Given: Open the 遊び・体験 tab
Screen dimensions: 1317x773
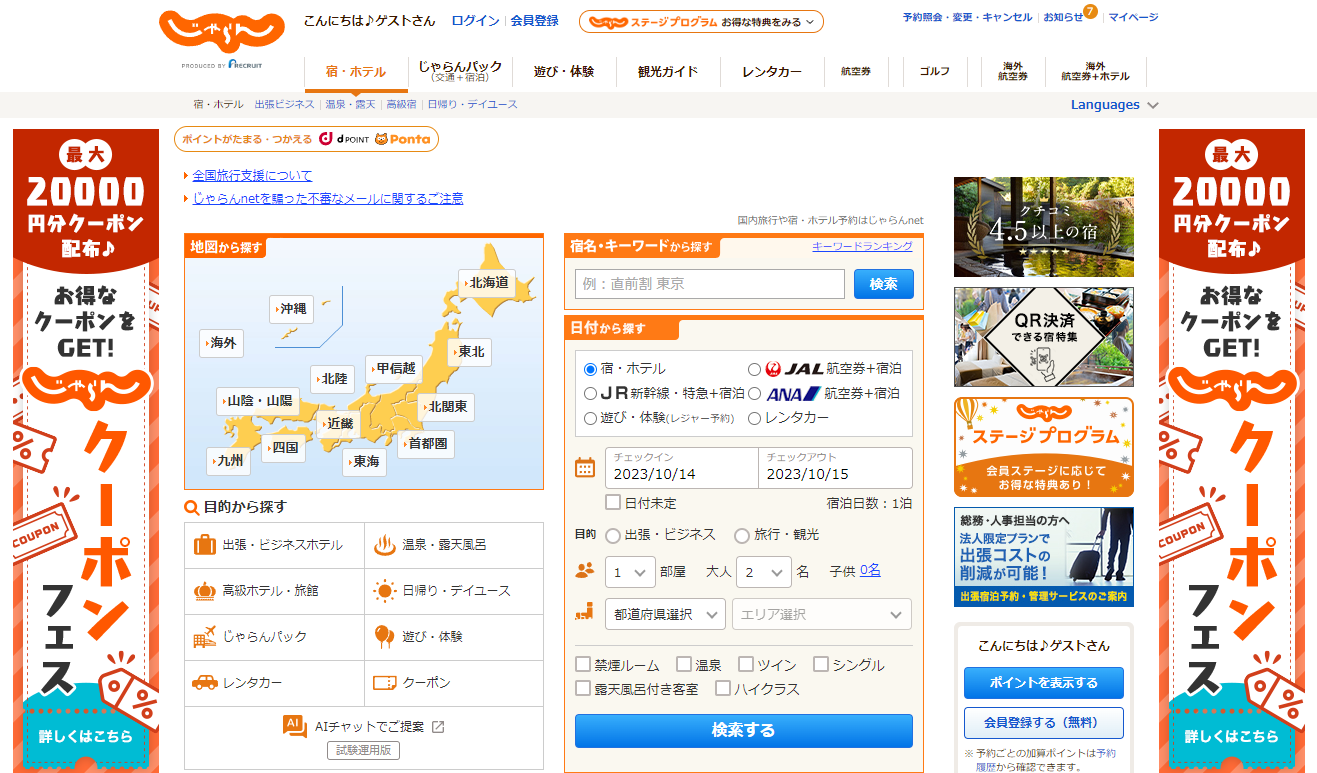Looking at the screenshot, I should (x=564, y=72).
